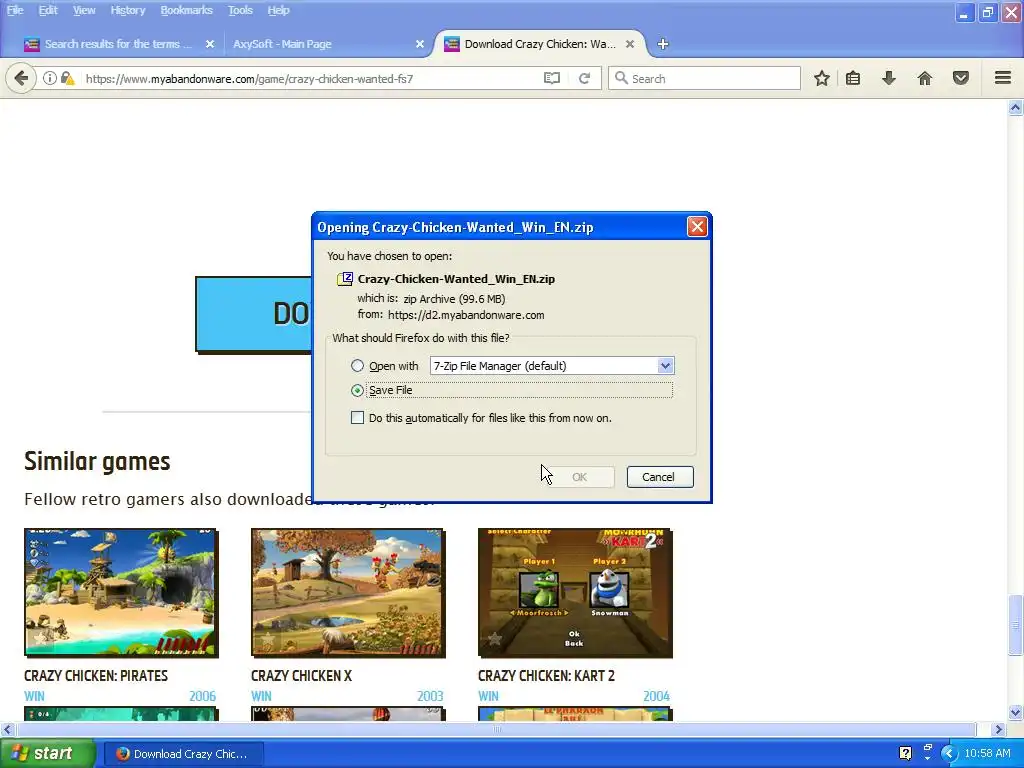Click the help icon in system tray
This screenshot has width=1024, height=768.
(905, 753)
